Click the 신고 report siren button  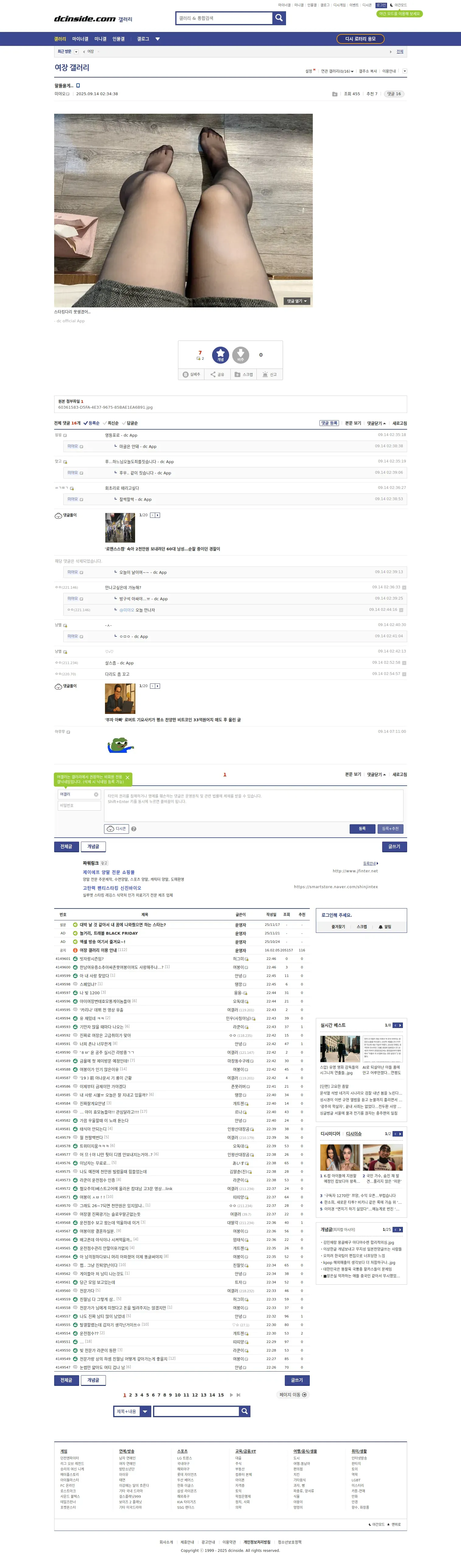click(270, 374)
